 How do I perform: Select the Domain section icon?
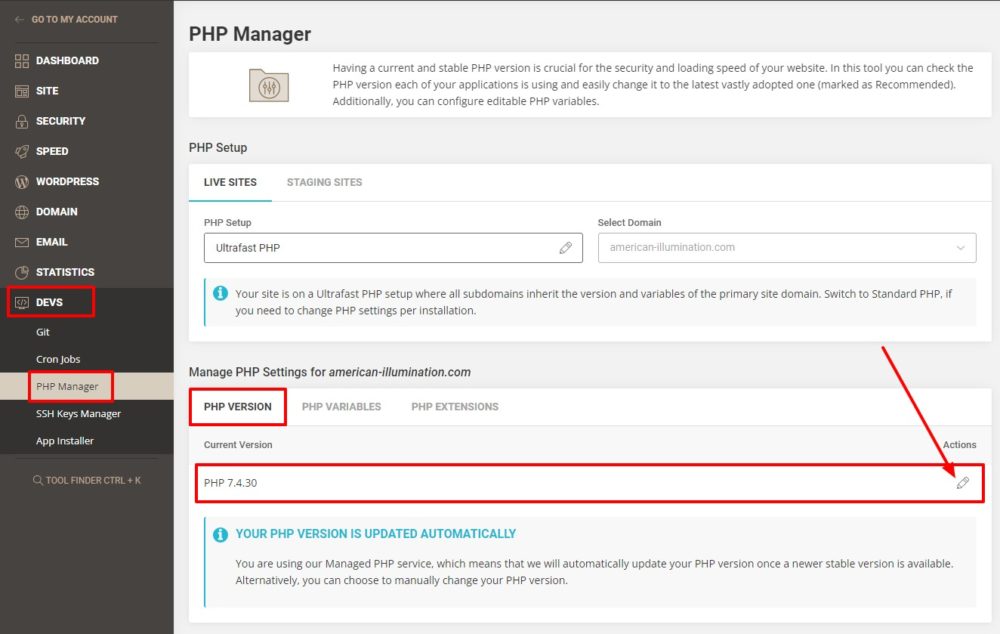pos(20,211)
